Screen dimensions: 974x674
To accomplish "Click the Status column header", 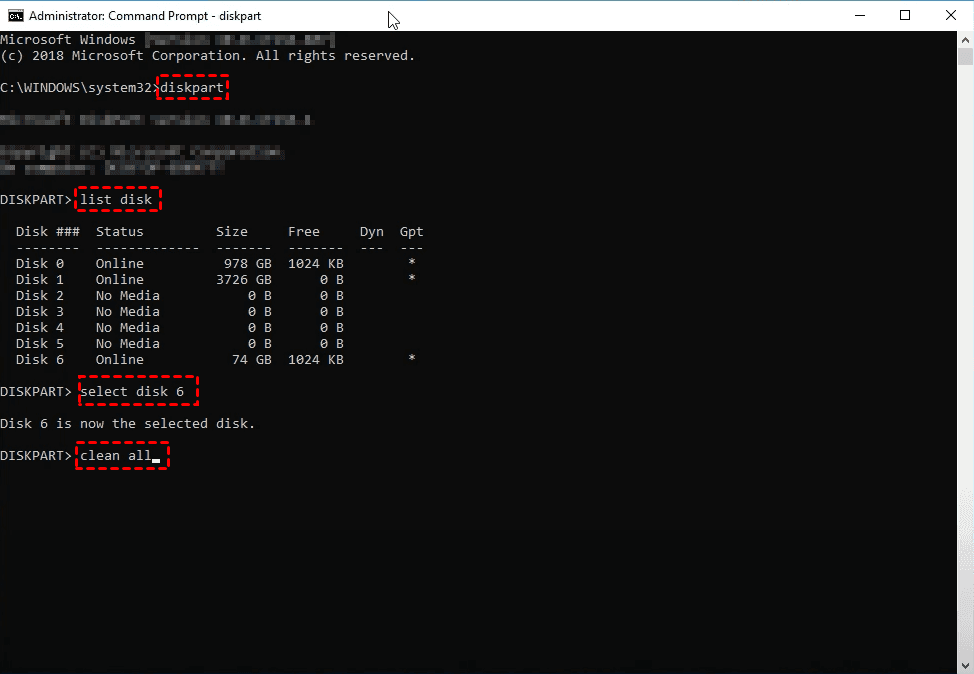I will pos(120,232).
